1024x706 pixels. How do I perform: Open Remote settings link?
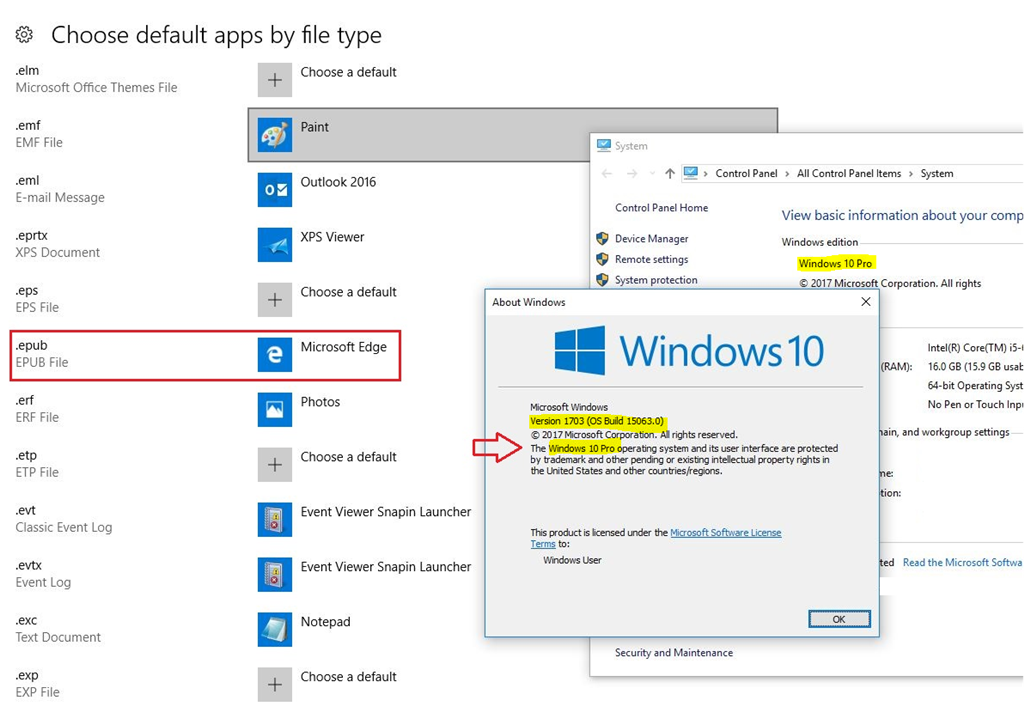pos(651,259)
